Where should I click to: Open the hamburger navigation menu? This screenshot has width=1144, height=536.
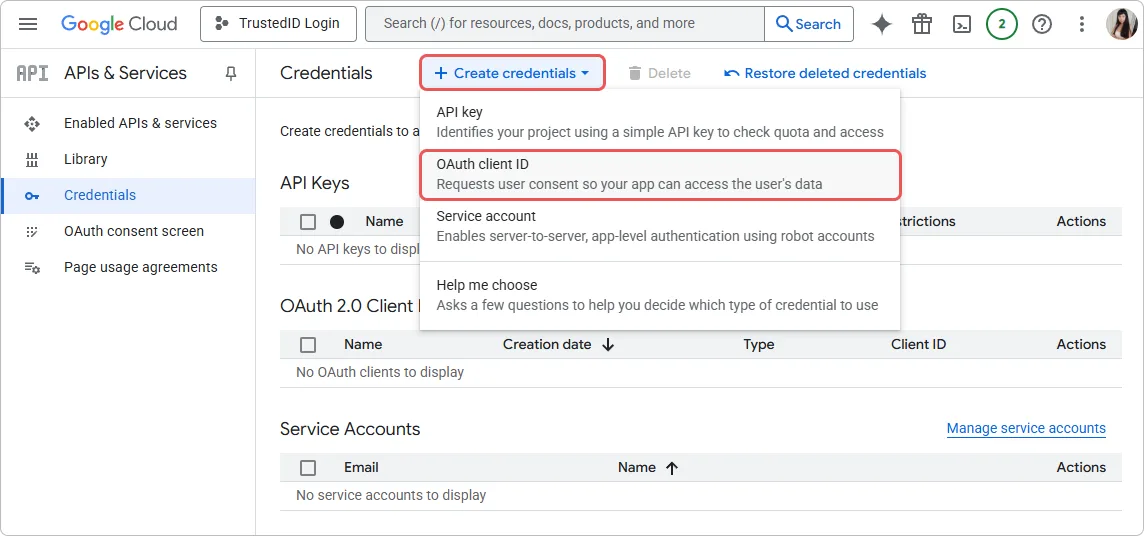(x=28, y=24)
